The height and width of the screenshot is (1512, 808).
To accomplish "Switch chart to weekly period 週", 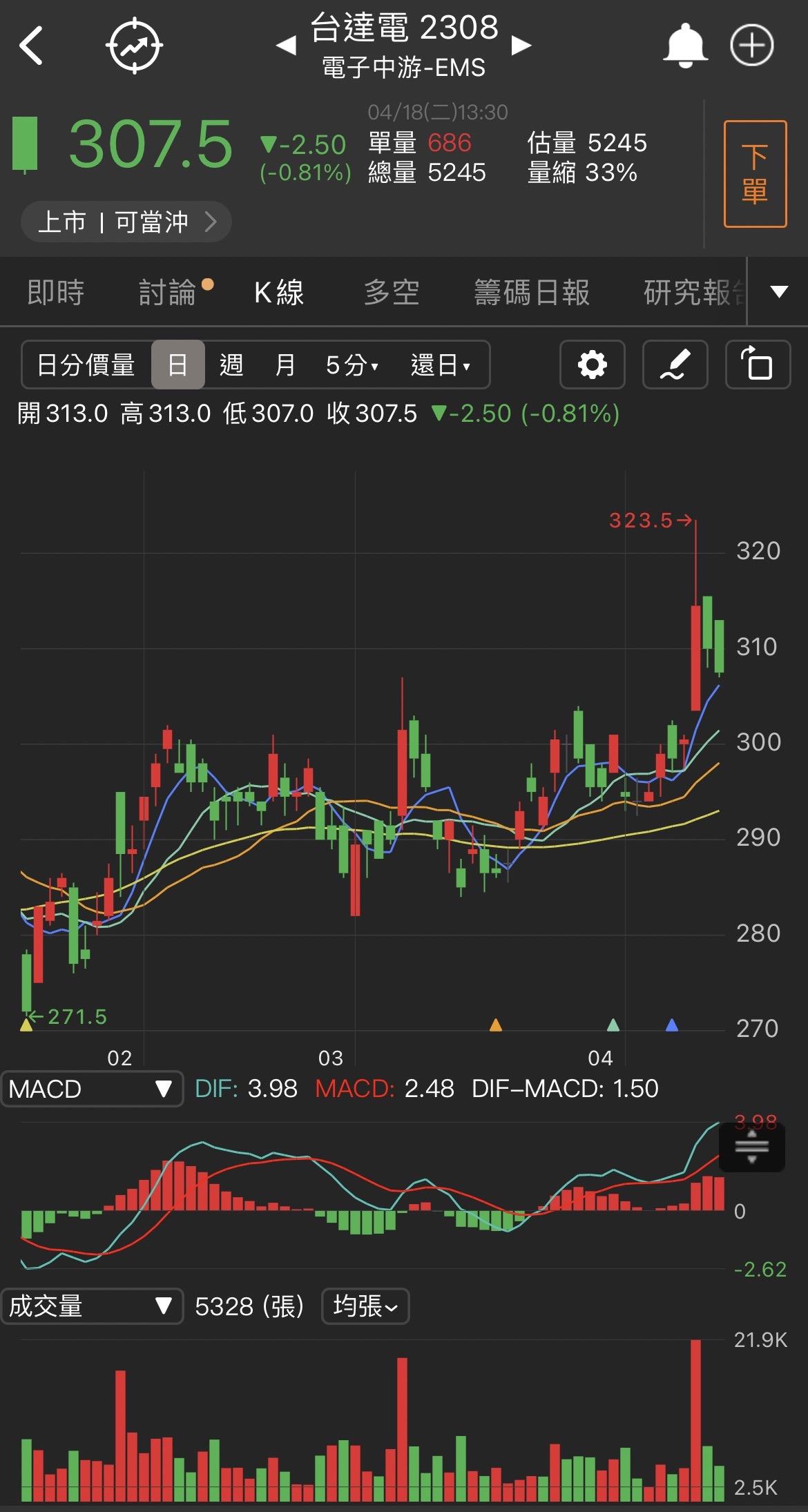I will [231, 365].
